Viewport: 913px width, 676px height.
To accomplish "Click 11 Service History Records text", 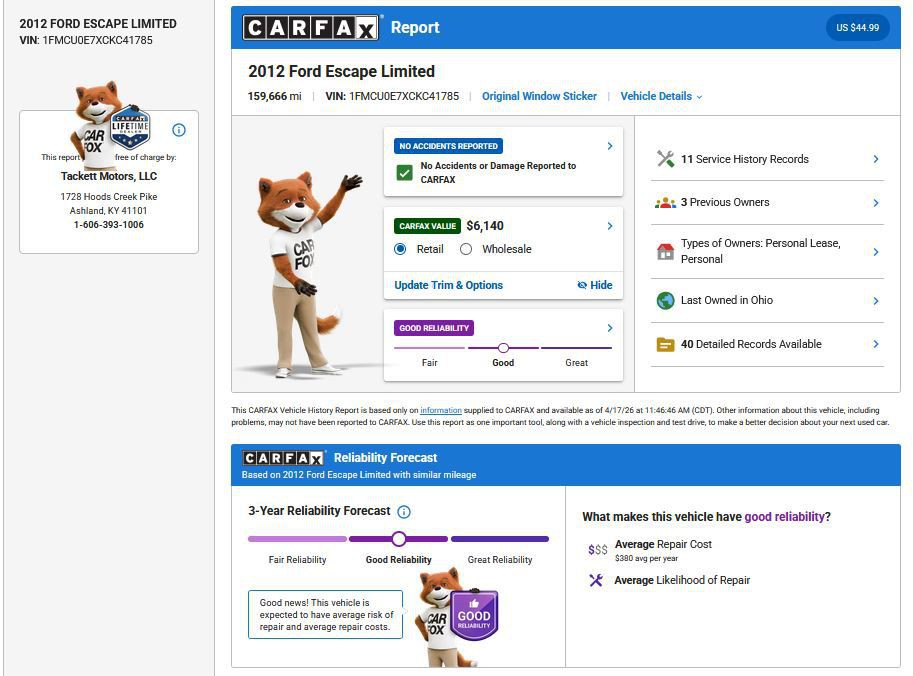I will coord(745,159).
